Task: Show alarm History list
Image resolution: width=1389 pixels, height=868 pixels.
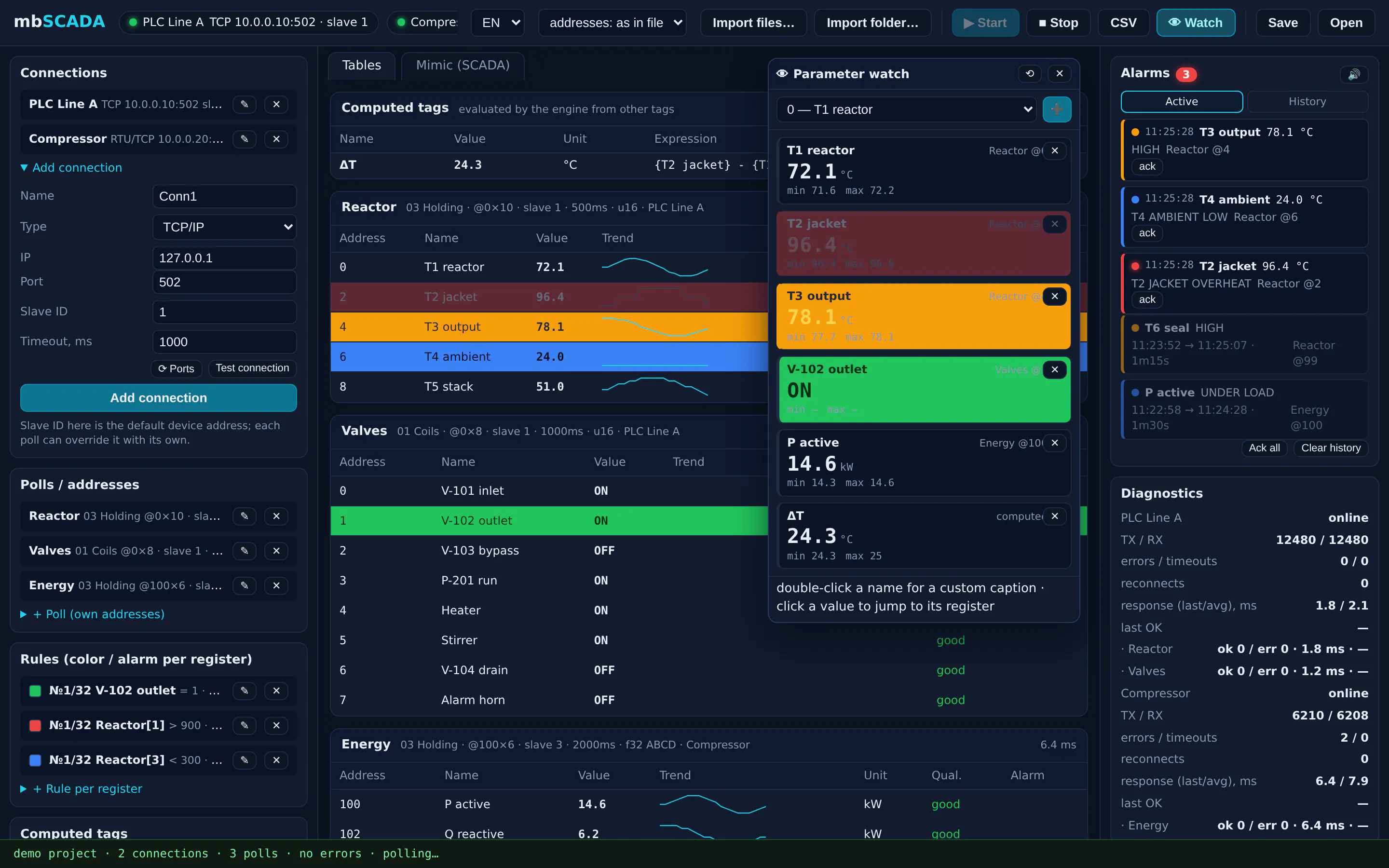Action: tap(1307, 102)
